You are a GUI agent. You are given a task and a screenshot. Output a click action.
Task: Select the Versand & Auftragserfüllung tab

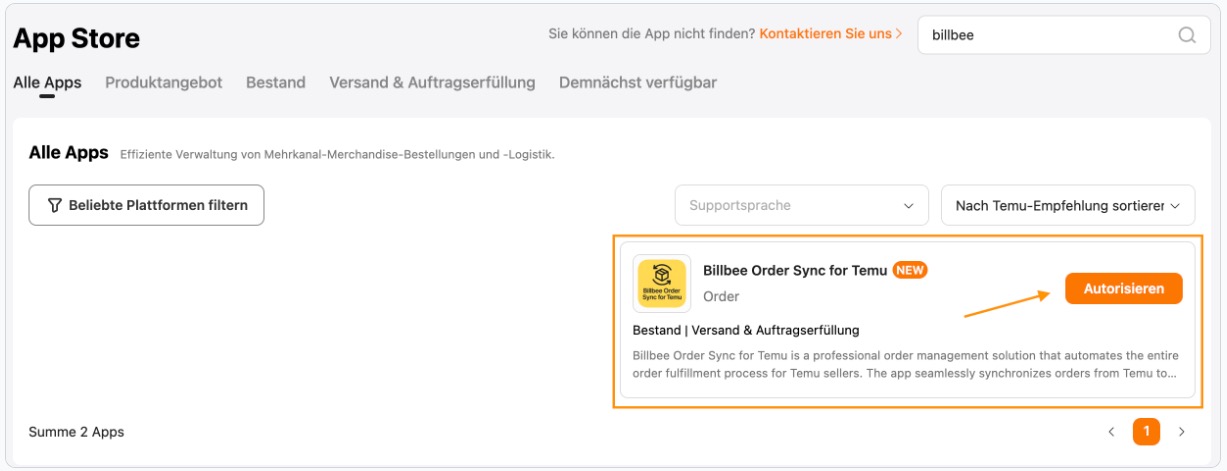click(x=432, y=83)
